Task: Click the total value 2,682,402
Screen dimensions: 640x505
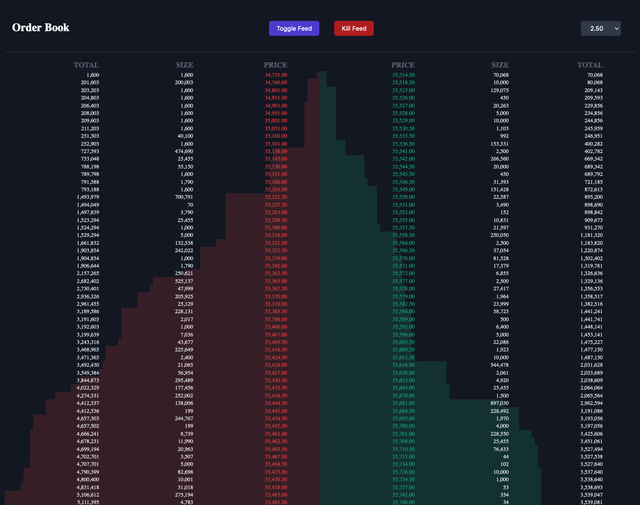Action: click(x=88, y=281)
